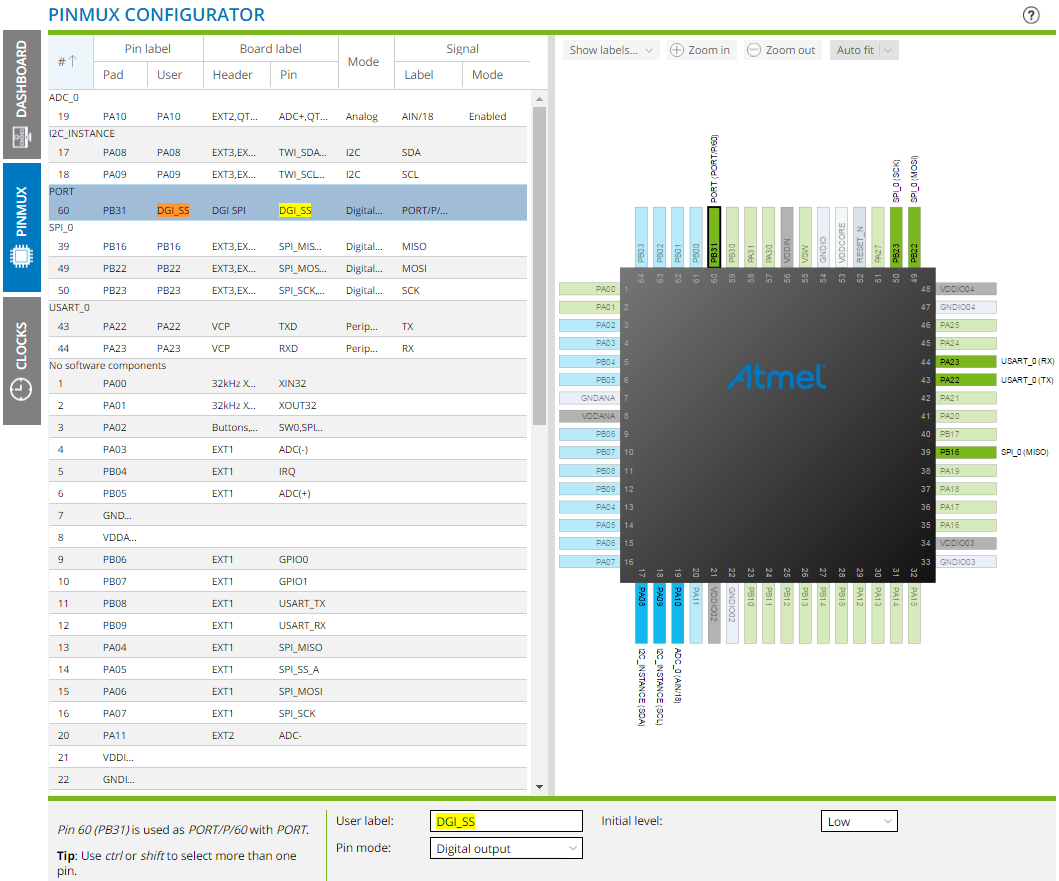
Task: Select the PA10 ADC_0 table row
Action: pyautogui.click(x=288, y=116)
